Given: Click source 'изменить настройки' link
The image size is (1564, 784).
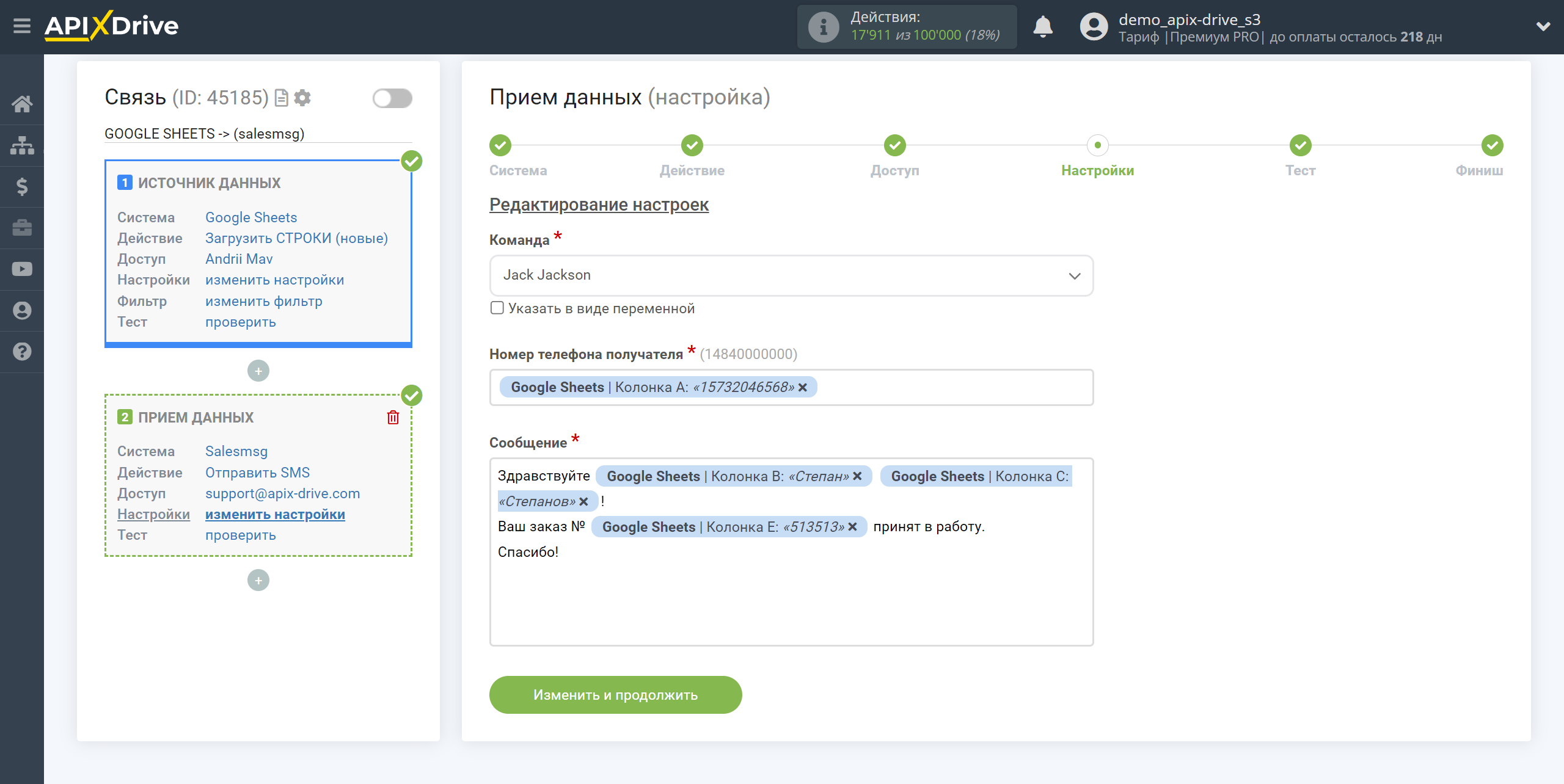Looking at the screenshot, I should 274,280.
